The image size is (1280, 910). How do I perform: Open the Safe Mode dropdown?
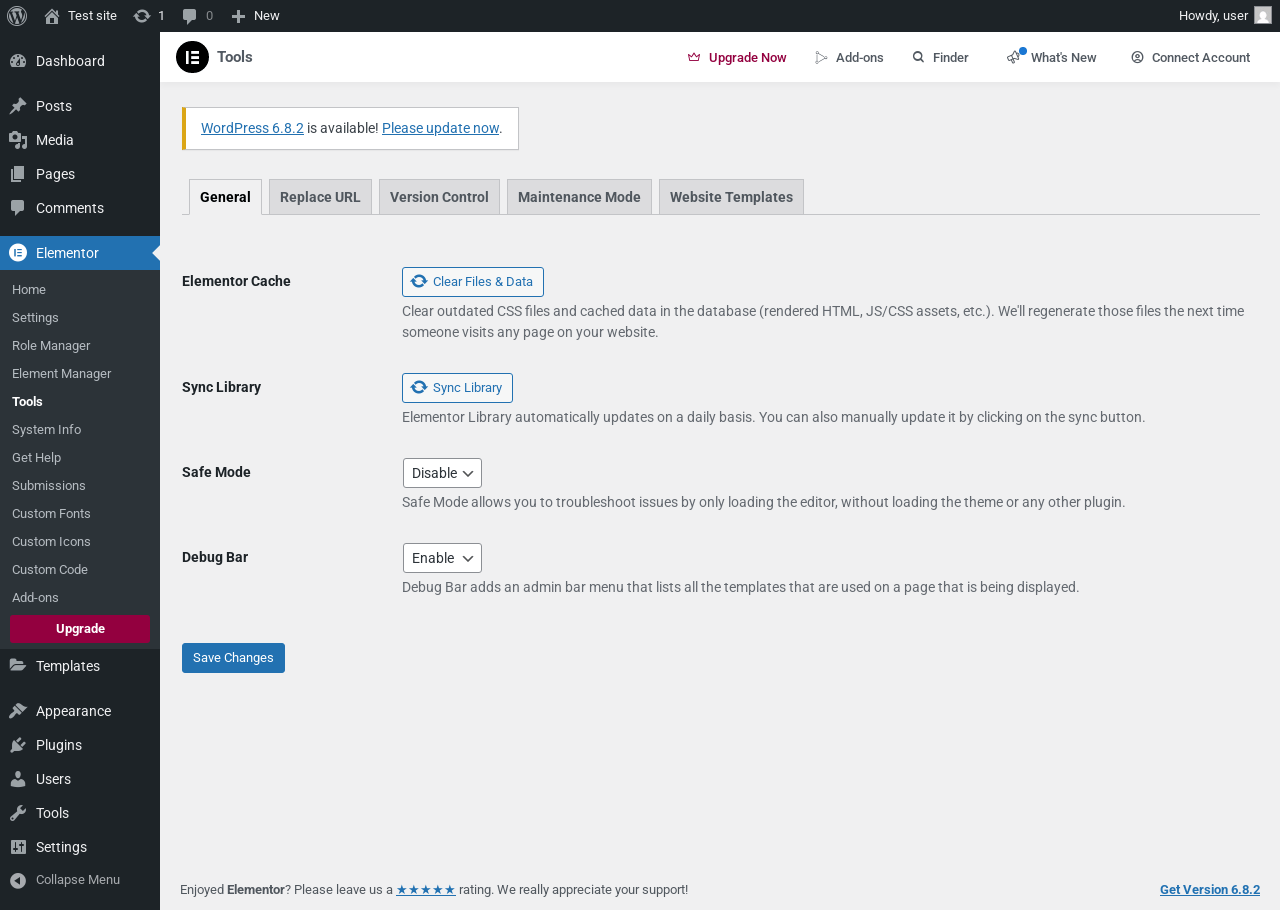(x=442, y=473)
